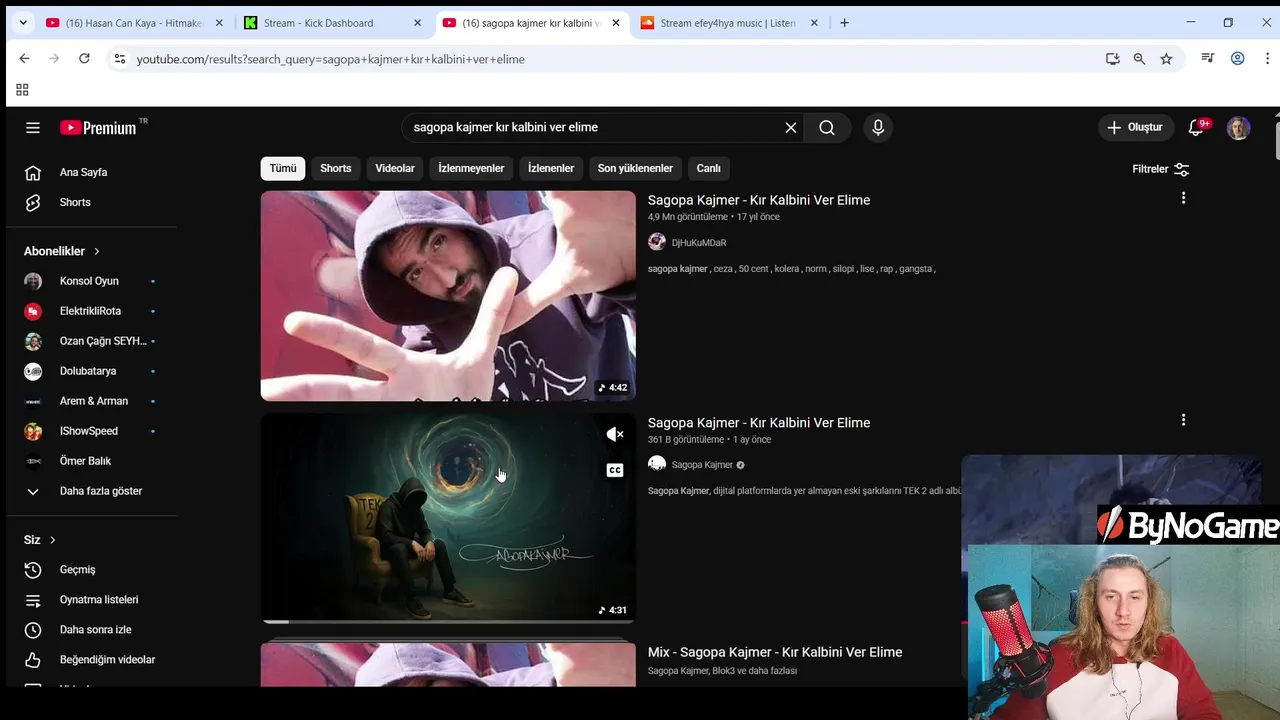Open Siz section chevron

point(52,540)
